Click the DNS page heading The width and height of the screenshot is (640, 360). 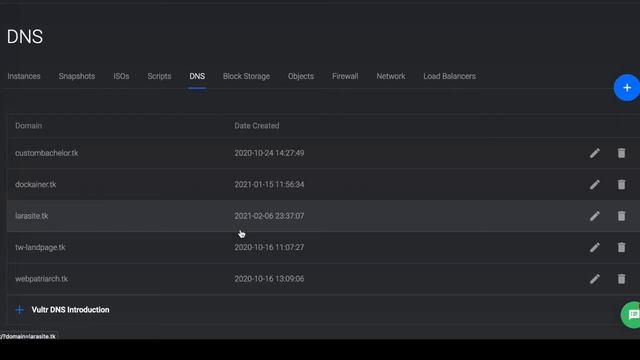coord(24,37)
